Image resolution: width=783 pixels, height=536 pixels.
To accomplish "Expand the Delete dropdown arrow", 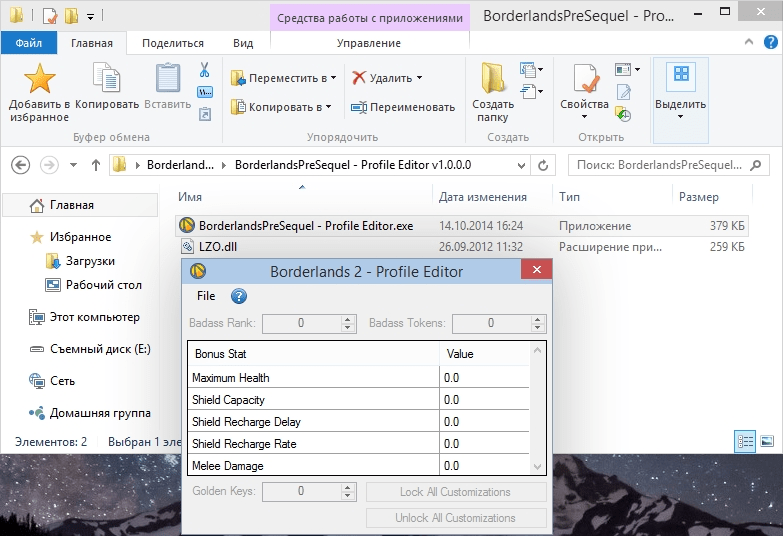I will click(419, 78).
